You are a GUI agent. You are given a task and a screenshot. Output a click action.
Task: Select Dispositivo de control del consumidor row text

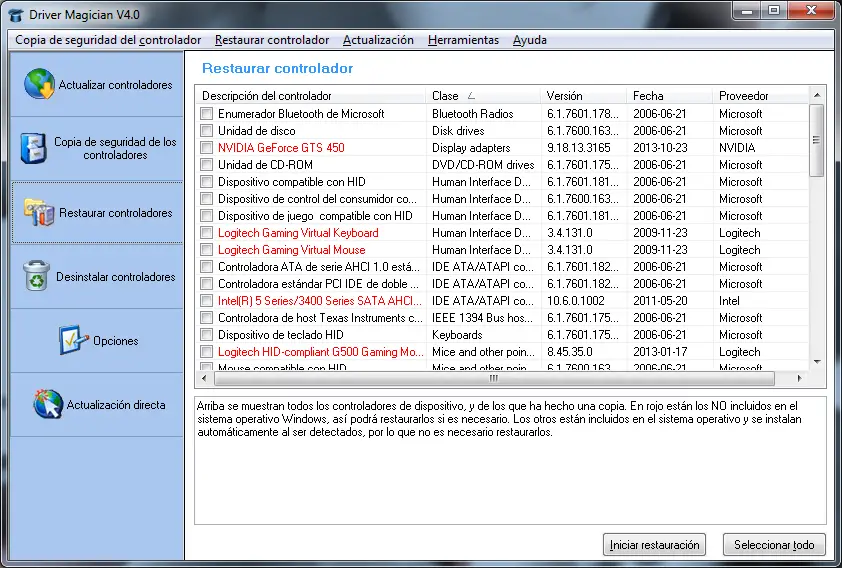point(317,199)
